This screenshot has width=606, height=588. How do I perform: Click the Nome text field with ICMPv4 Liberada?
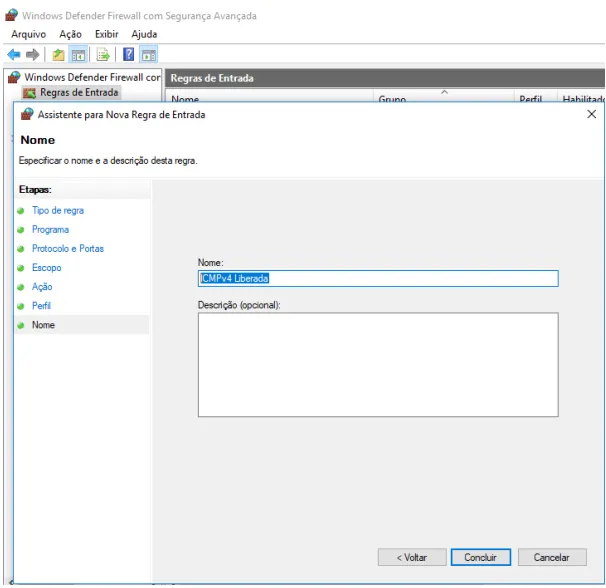coord(378,278)
